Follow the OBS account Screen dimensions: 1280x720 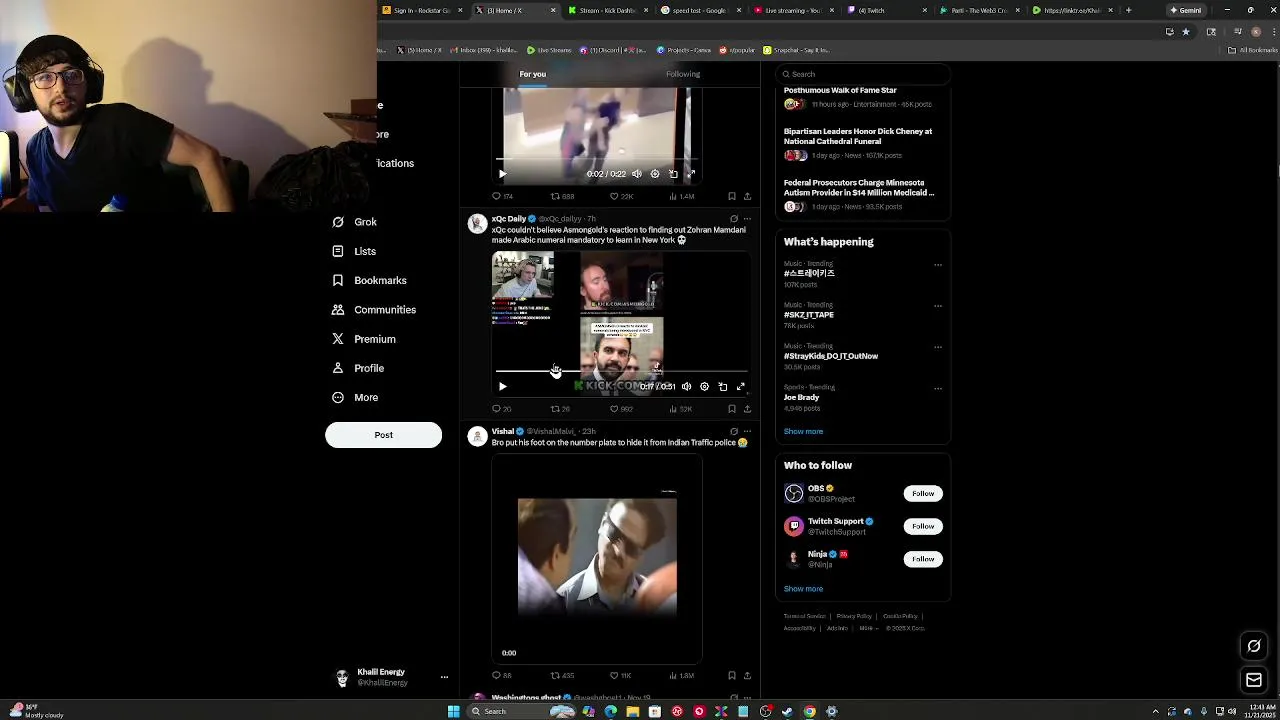point(923,493)
